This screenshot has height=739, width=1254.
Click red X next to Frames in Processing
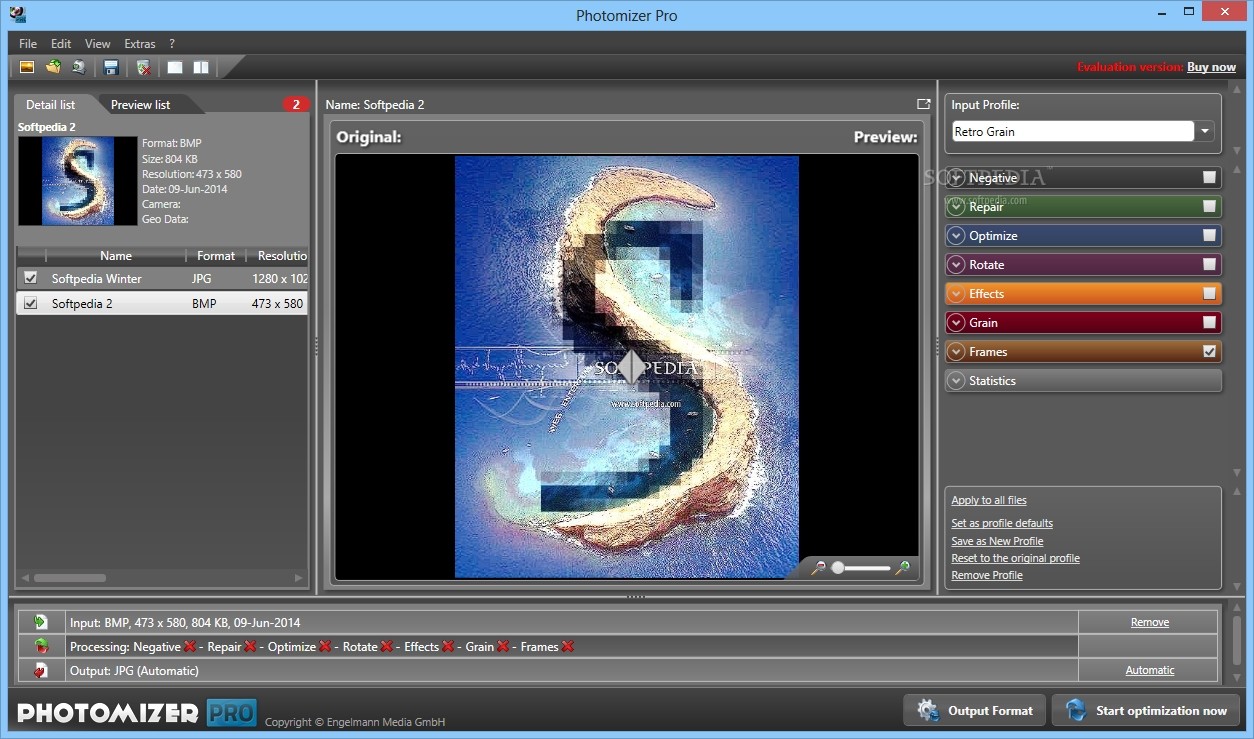567,647
